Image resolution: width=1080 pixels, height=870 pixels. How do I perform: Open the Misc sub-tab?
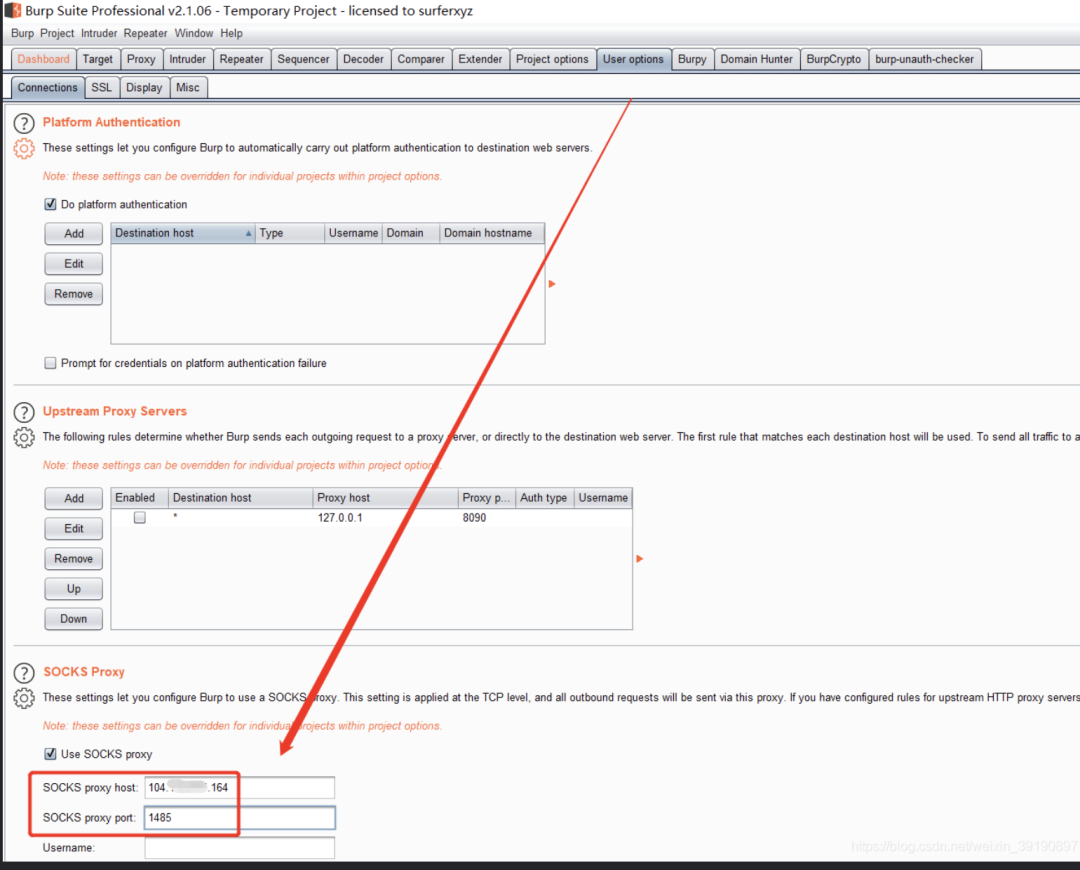187,87
